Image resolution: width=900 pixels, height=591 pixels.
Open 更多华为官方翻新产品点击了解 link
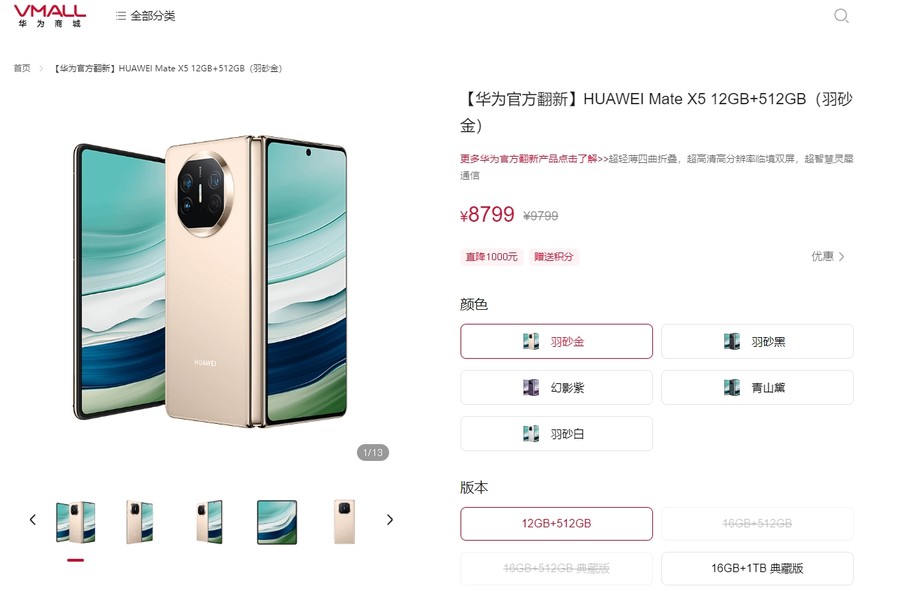pos(529,159)
